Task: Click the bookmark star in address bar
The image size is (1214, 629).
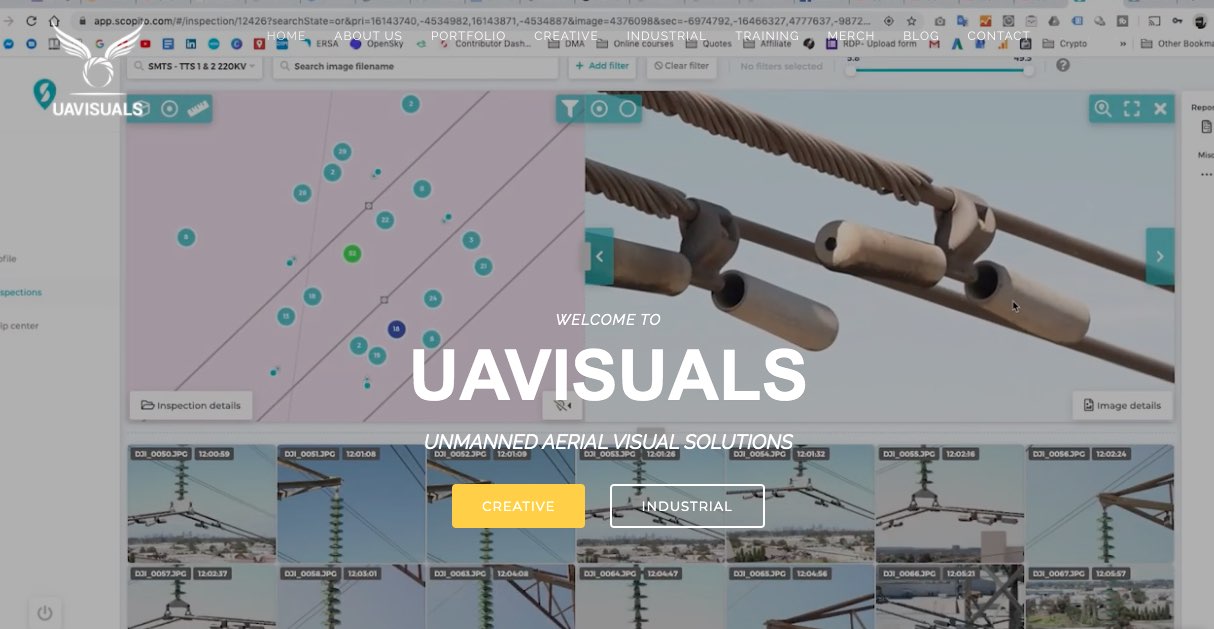Action: pyautogui.click(x=911, y=20)
